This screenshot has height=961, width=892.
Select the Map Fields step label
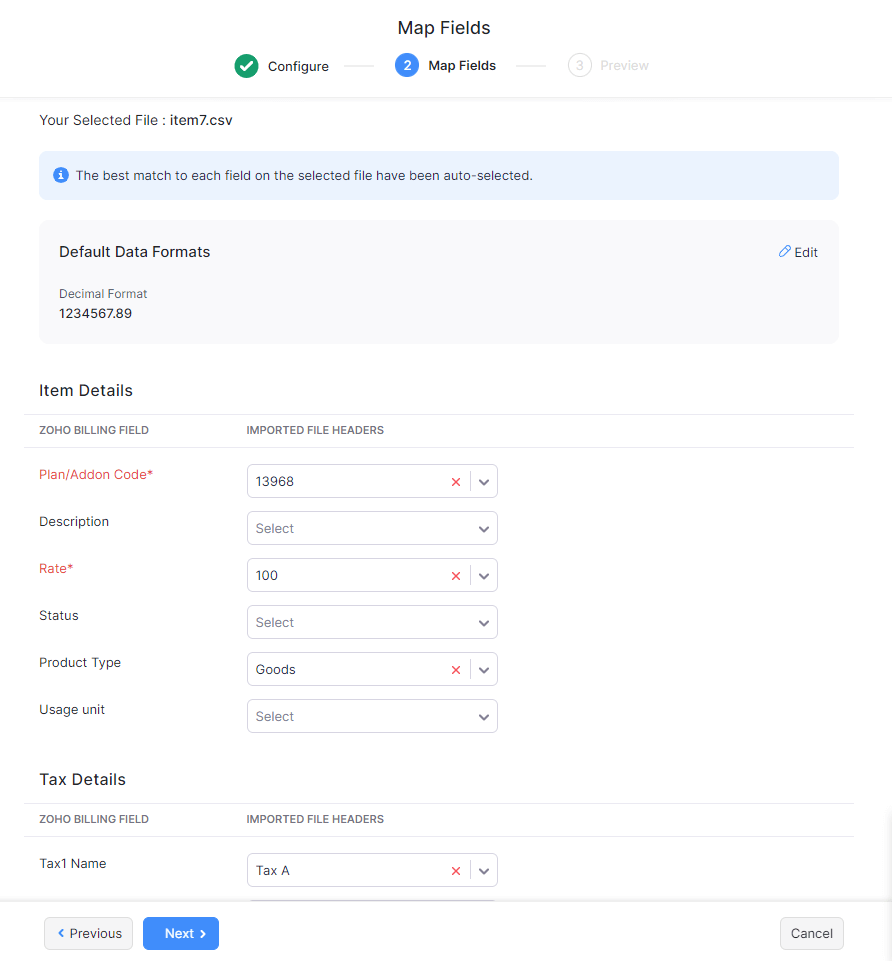(462, 66)
